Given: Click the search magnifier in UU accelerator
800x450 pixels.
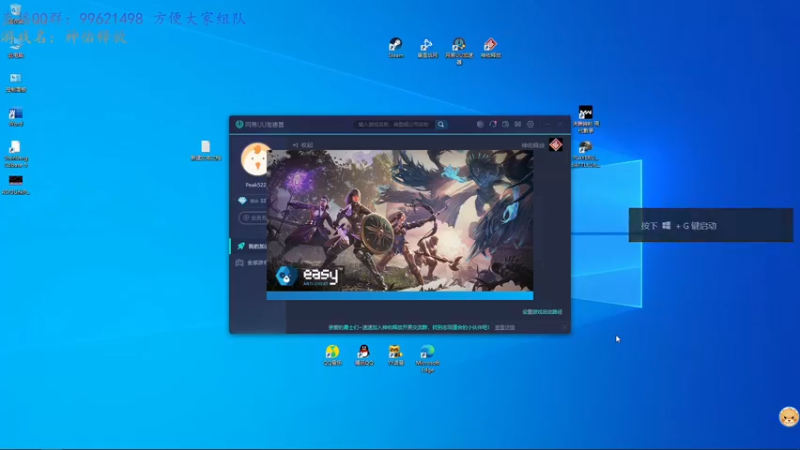Looking at the screenshot, I should click(441, 124).
